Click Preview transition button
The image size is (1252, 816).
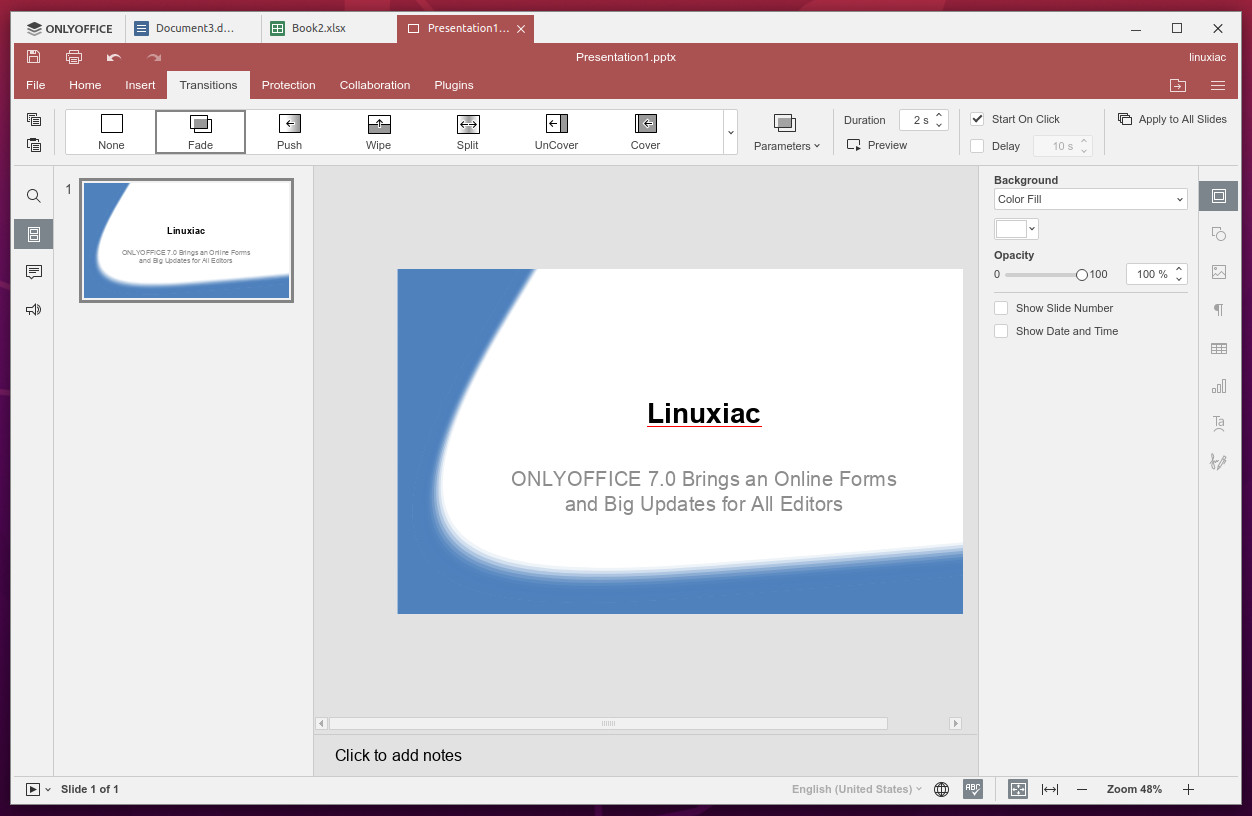tap(877, 145)
